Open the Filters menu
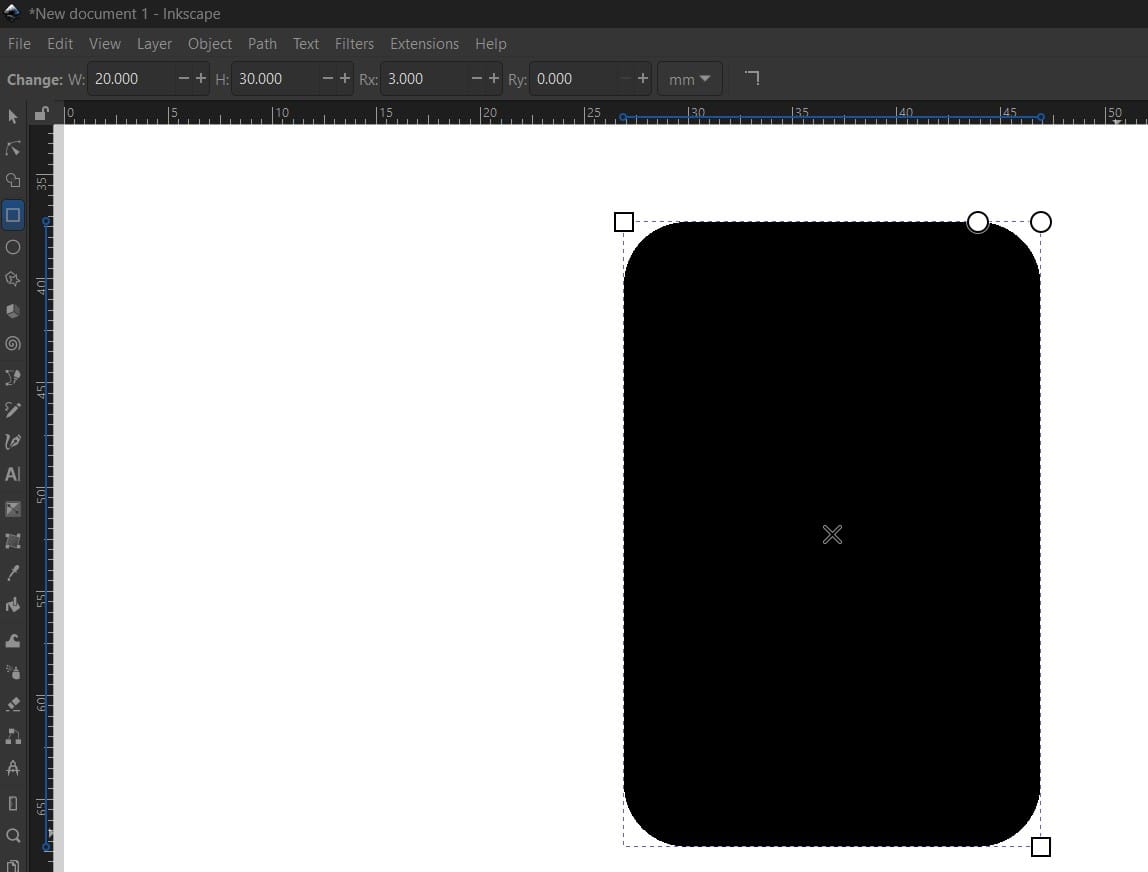The image size is (1148, 872). click(354, 44)
